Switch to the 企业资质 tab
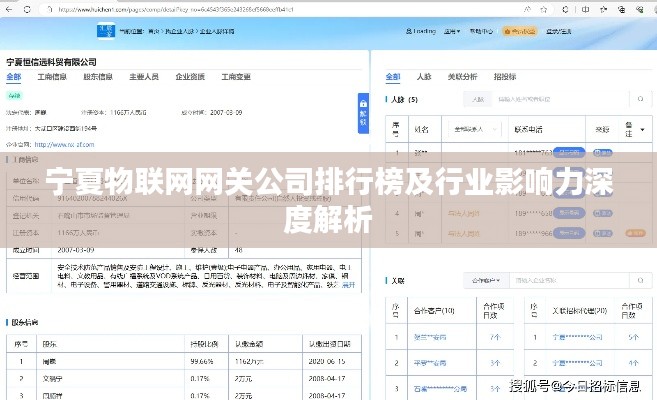 pyautogui.click(x=190, y=77)
